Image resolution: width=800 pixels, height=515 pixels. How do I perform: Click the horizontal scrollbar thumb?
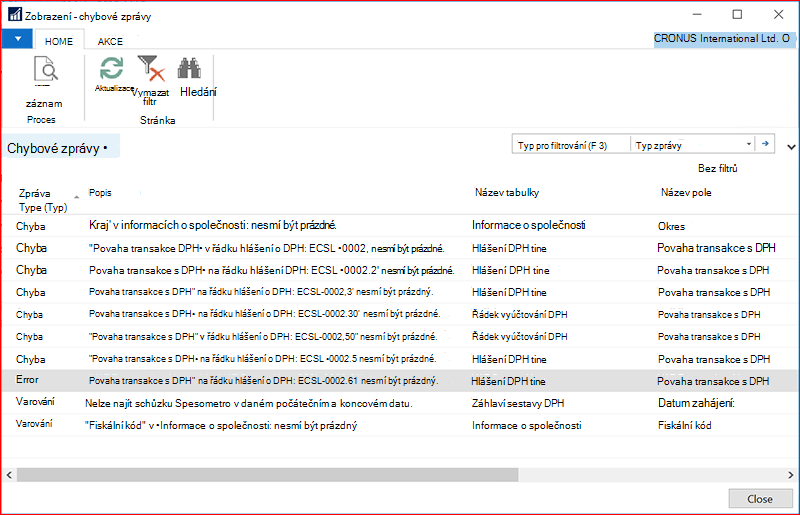[x=267, y=475]
